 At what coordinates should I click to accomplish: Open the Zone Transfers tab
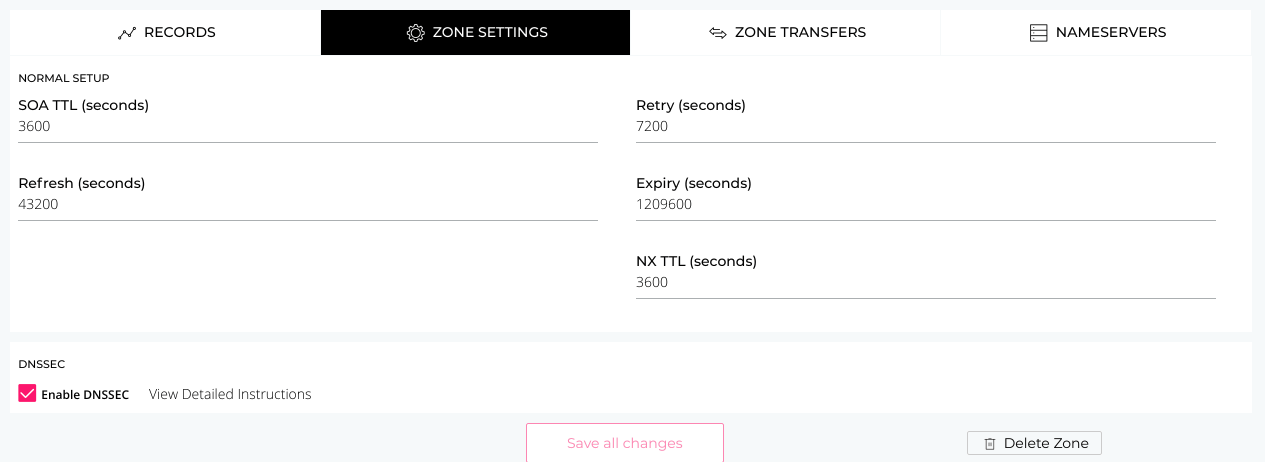786,33
